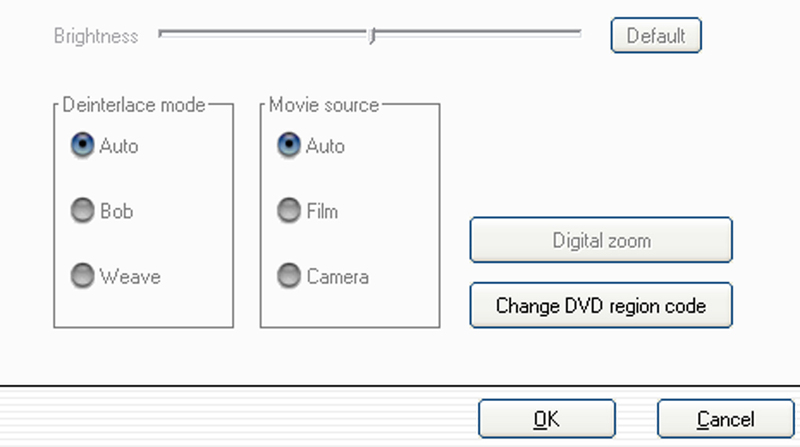Set movie source to Camera radio
Screen dimensions: 800x447
289,276
